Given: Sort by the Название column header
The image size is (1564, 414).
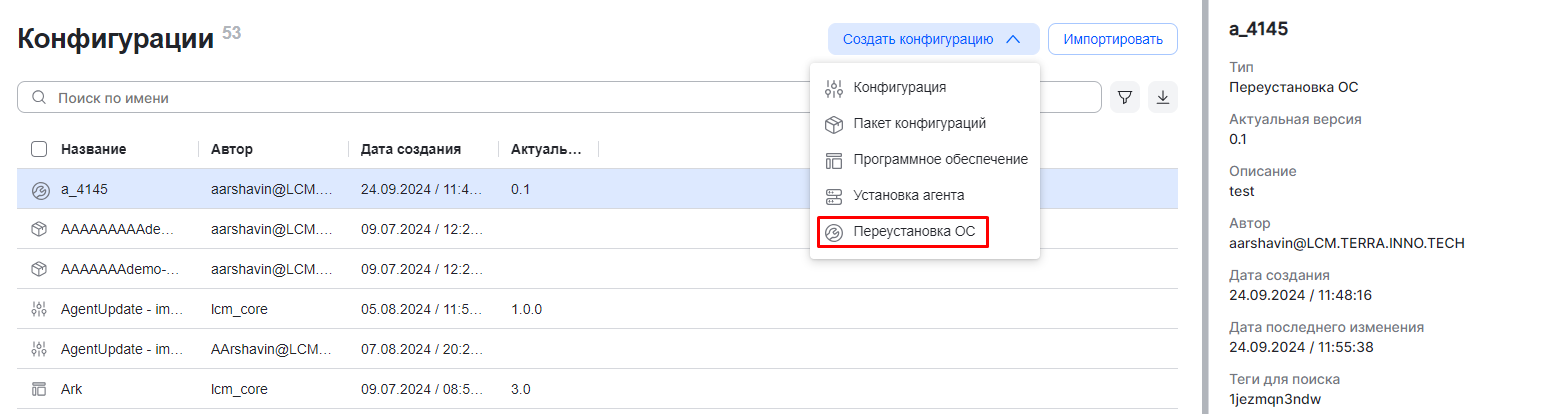Looking at the screenshot, I should click(x=93, y=149).
